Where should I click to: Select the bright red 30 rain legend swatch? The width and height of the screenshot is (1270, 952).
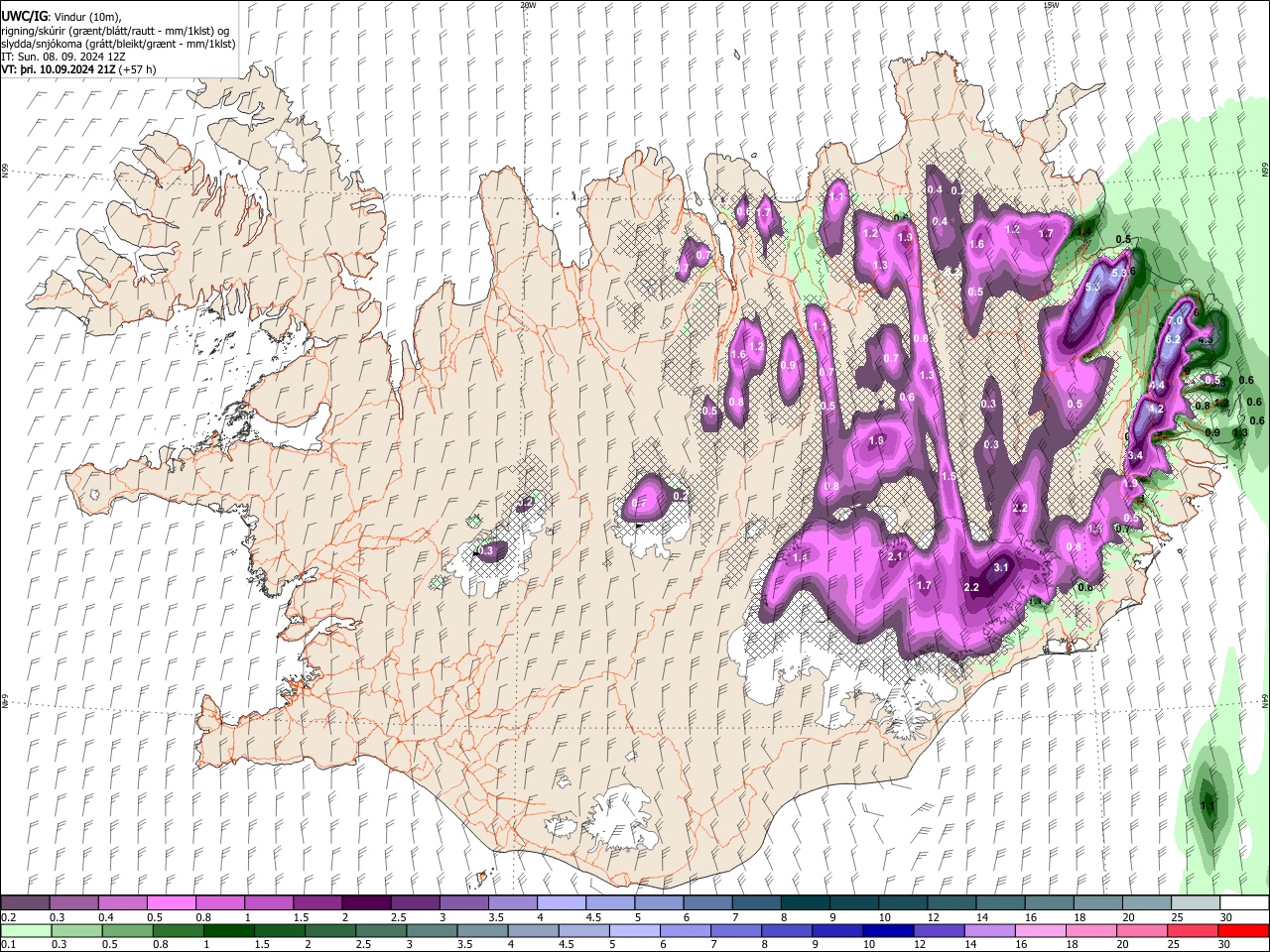tap(1243, 931)
